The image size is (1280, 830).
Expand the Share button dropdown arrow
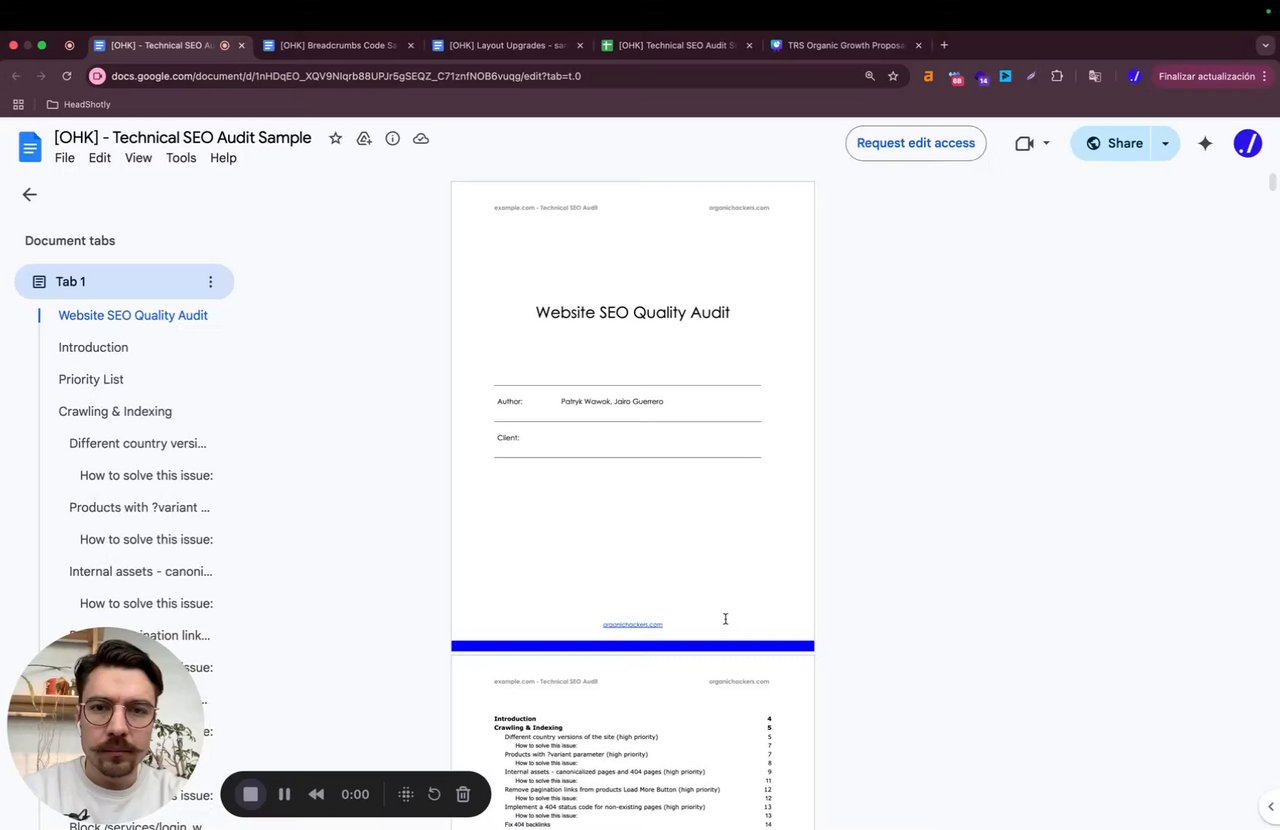pos(1165,143)
